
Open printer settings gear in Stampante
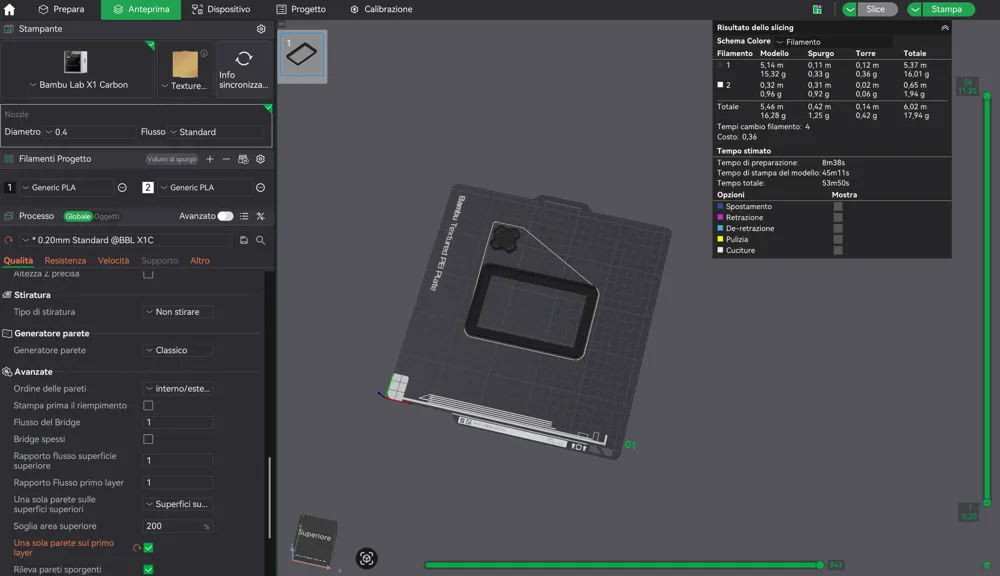(x=261, y=29)
